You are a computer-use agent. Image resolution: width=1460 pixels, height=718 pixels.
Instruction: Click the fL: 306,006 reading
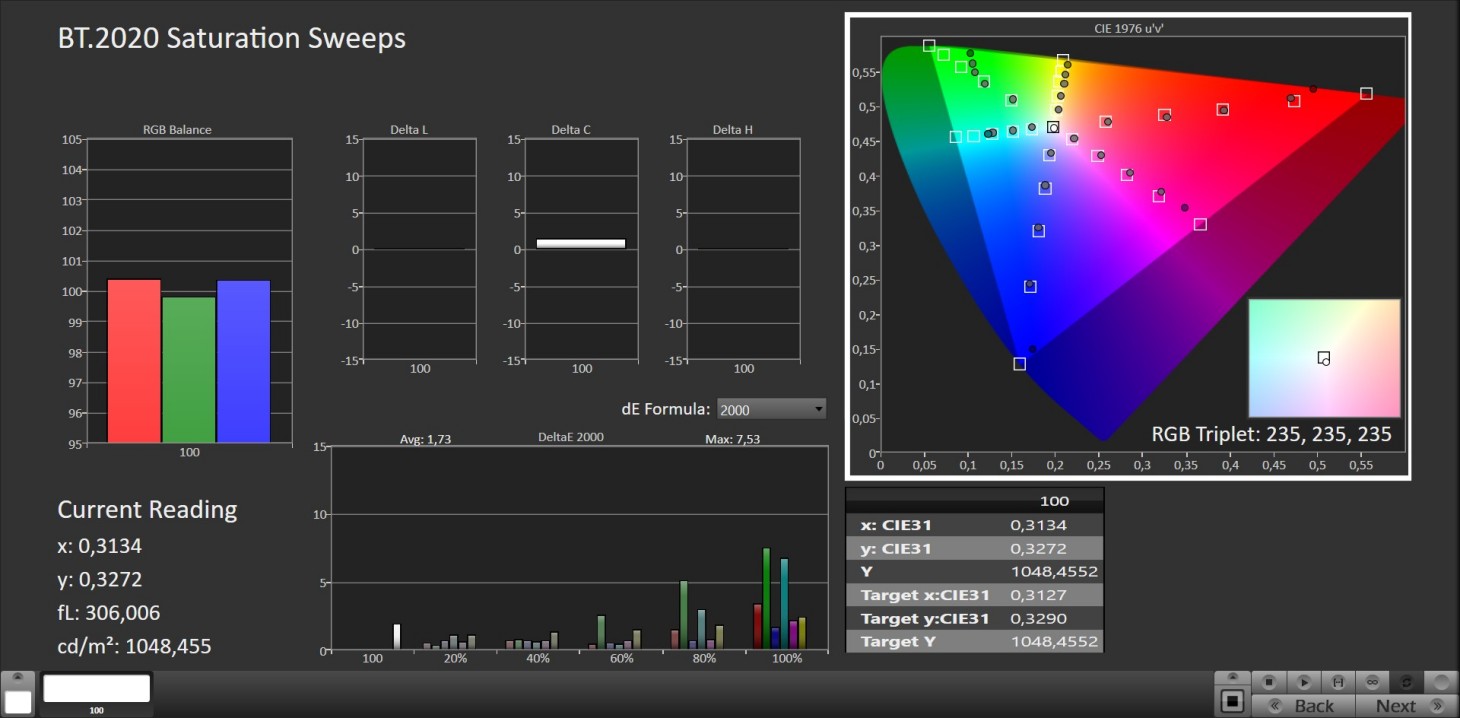tap(109, 613)
